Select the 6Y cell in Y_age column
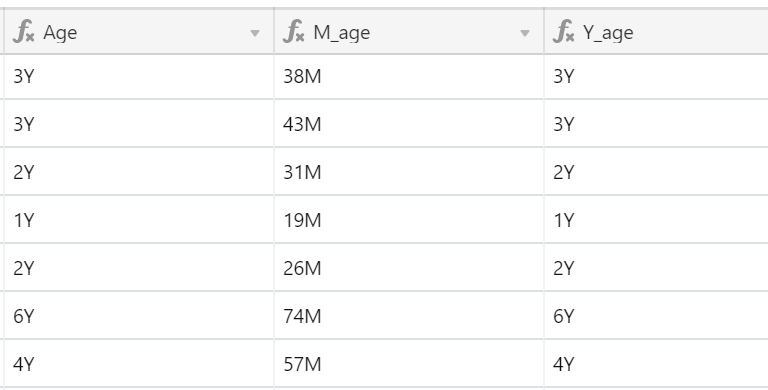The height and width of the screenshot is (390, 768). point(656,316)
